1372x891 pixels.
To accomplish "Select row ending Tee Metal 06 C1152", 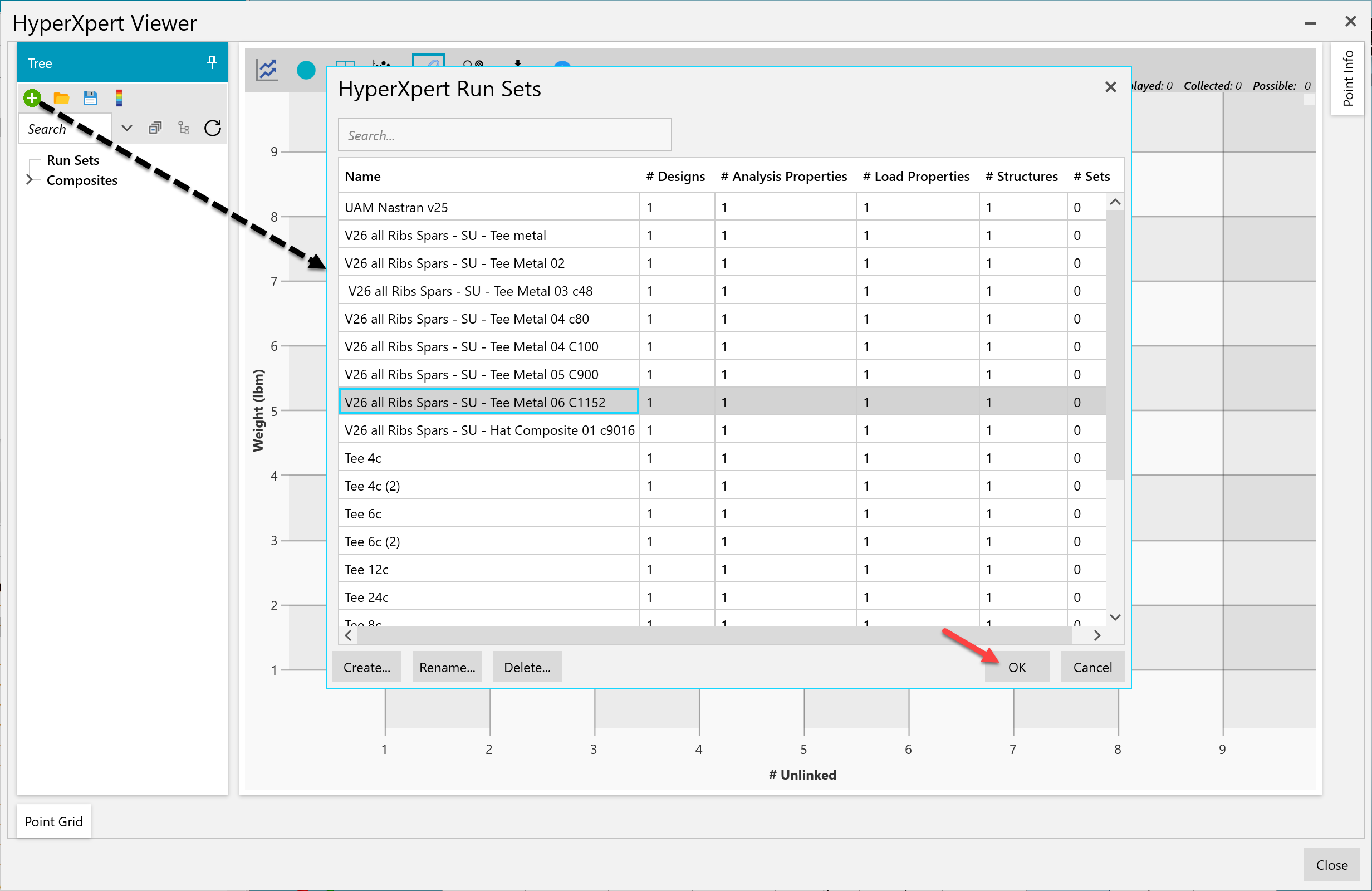I will pyautogui.click(x=722, y=402).
